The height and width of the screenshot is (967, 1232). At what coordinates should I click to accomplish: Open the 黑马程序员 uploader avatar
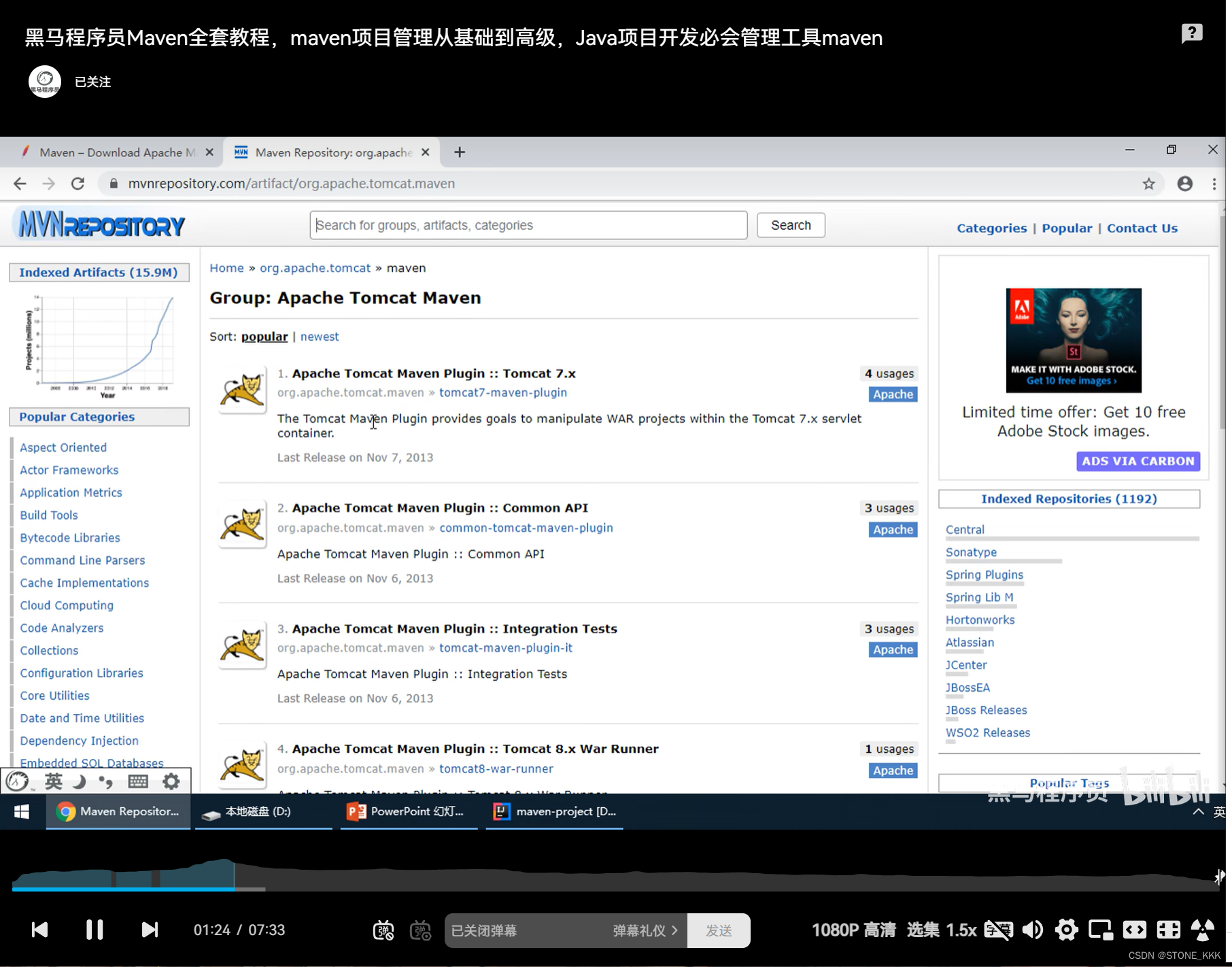45,82
